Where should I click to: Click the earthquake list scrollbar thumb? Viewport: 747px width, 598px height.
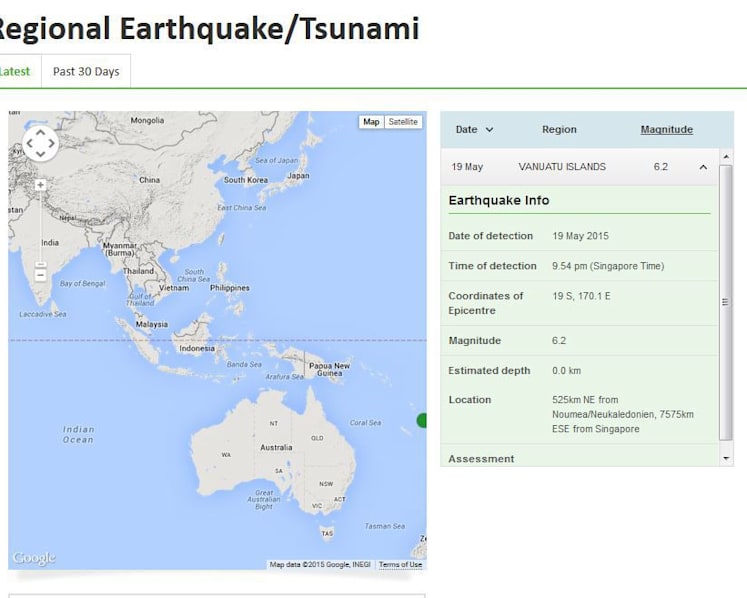(725, 303)
